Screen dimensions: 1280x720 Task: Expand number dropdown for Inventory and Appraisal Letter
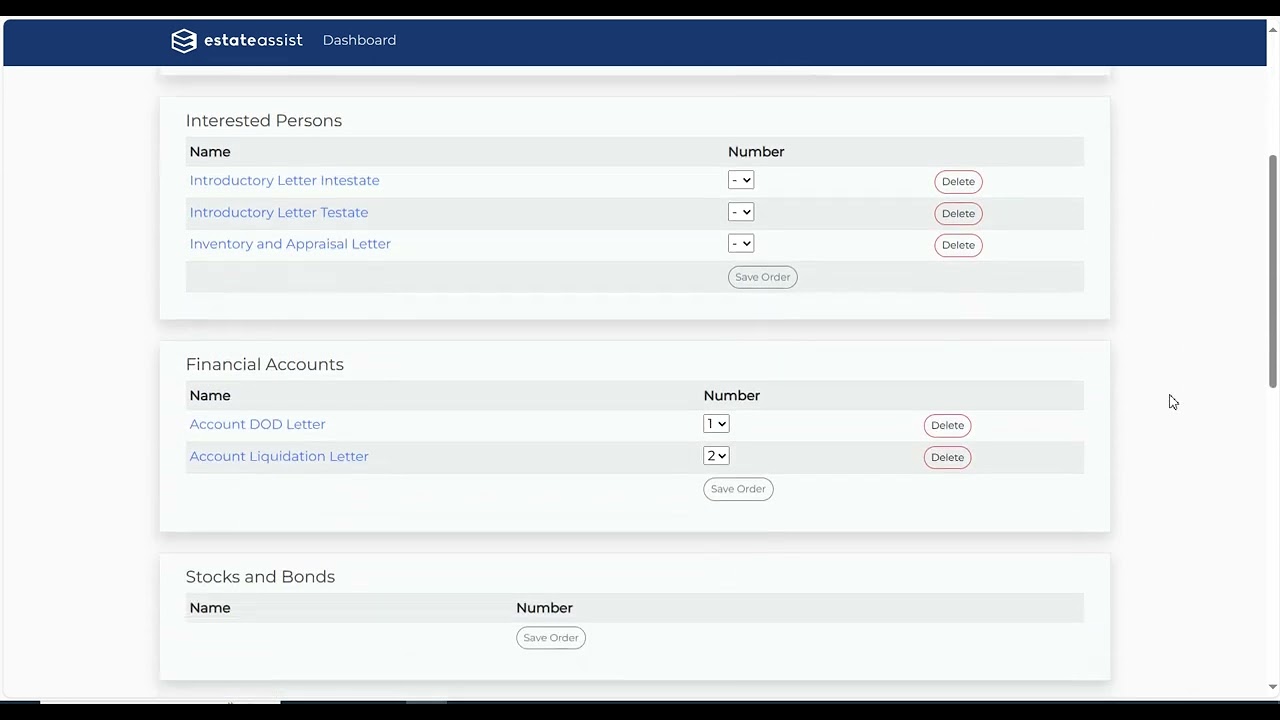(741, 244)
